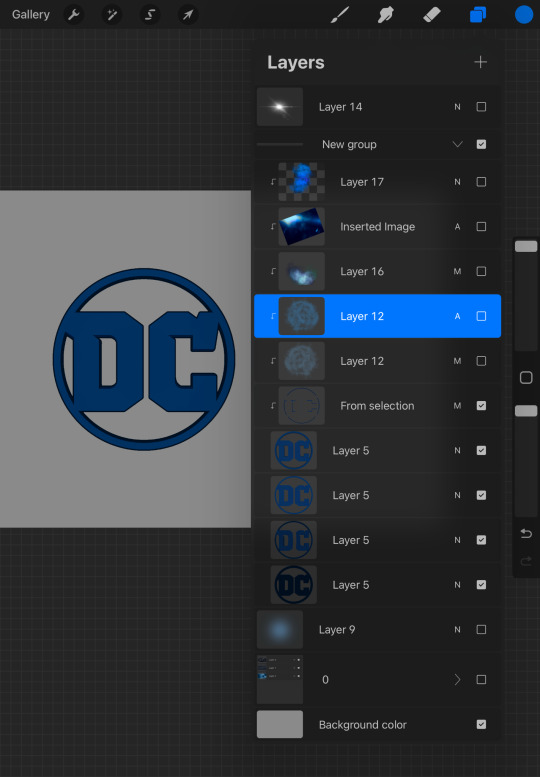Select the Eraser tool
This screenshot has width=540, height=777.
(x=432, y=15)
